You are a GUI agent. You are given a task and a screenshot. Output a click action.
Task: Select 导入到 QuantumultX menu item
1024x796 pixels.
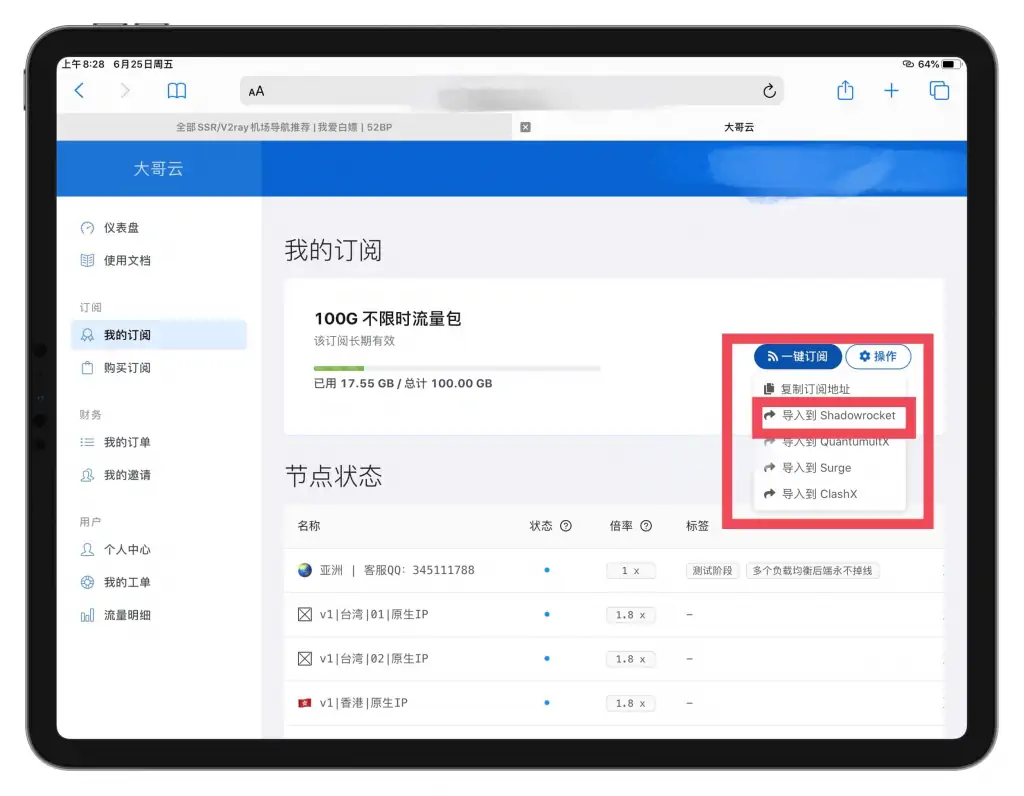(829, 442)
